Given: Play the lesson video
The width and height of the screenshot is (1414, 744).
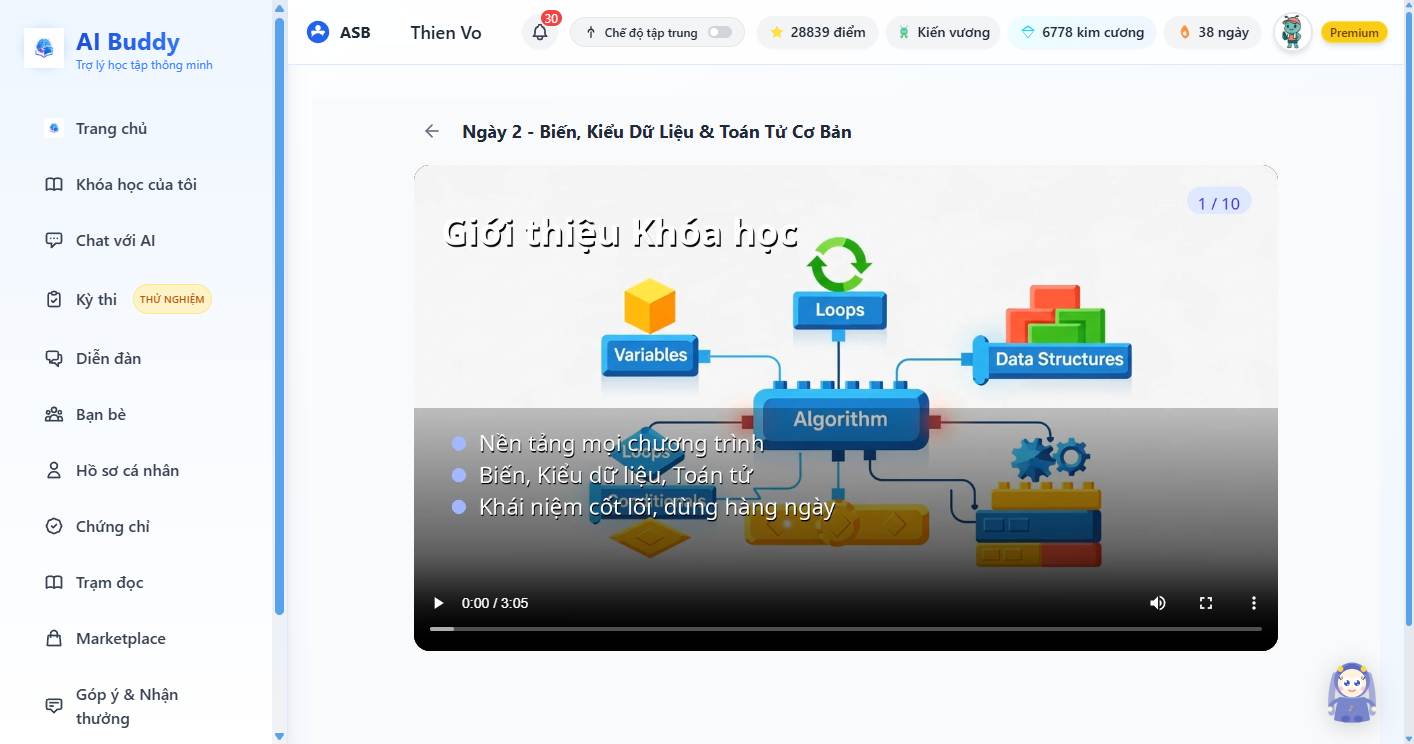Looking at the screenshot, I should [438, 603].
